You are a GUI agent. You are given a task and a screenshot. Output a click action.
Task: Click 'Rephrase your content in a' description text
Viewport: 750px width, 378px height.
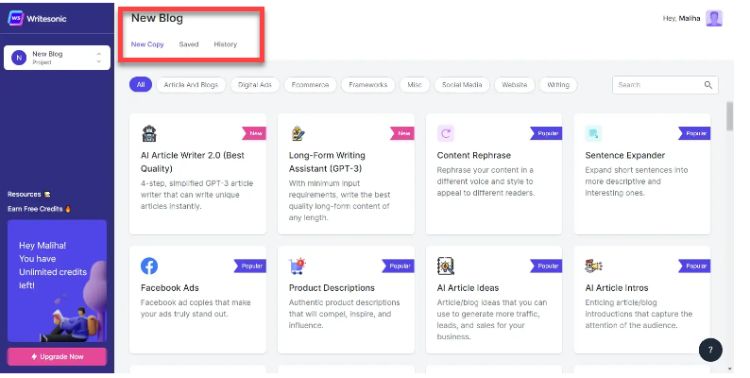pos(485,170)
